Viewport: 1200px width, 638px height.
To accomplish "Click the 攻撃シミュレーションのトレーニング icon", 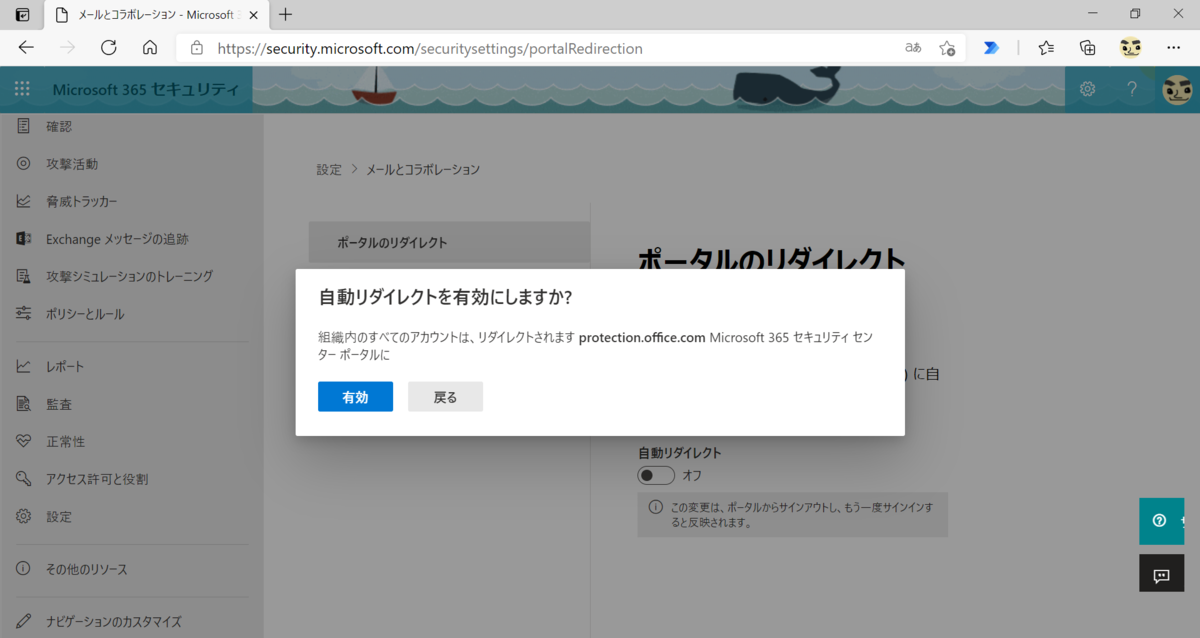I will click(x=23, y=276).
